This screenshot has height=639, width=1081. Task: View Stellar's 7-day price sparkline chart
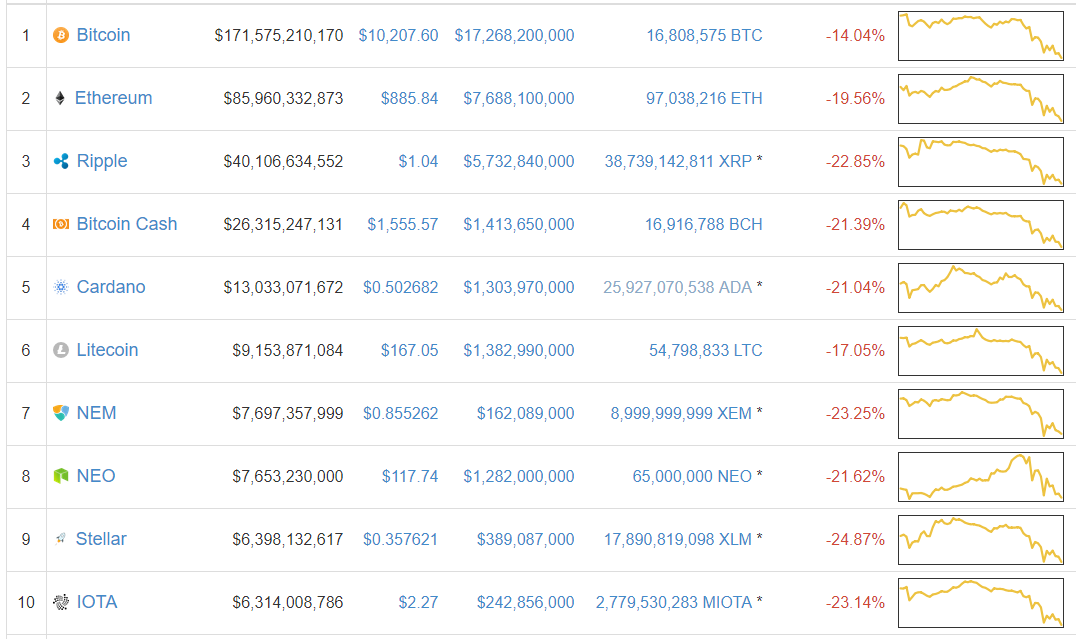point(980,539)
